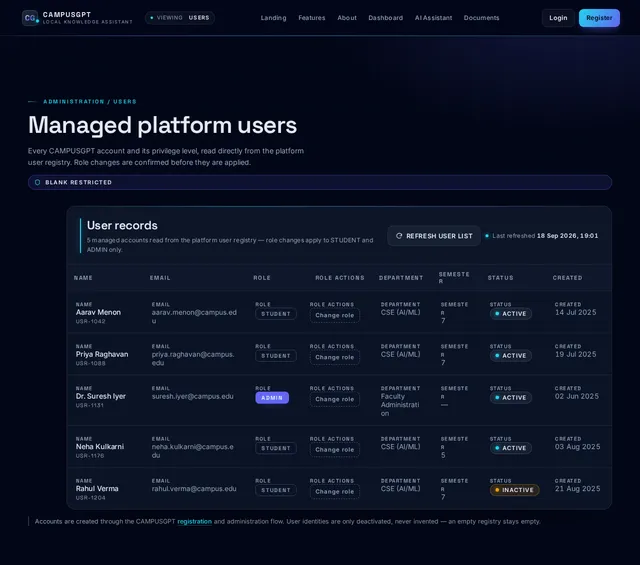Click the Faculty Administration department cell
The width and height of the screenshot is (640, 565).
pos(400,405)
